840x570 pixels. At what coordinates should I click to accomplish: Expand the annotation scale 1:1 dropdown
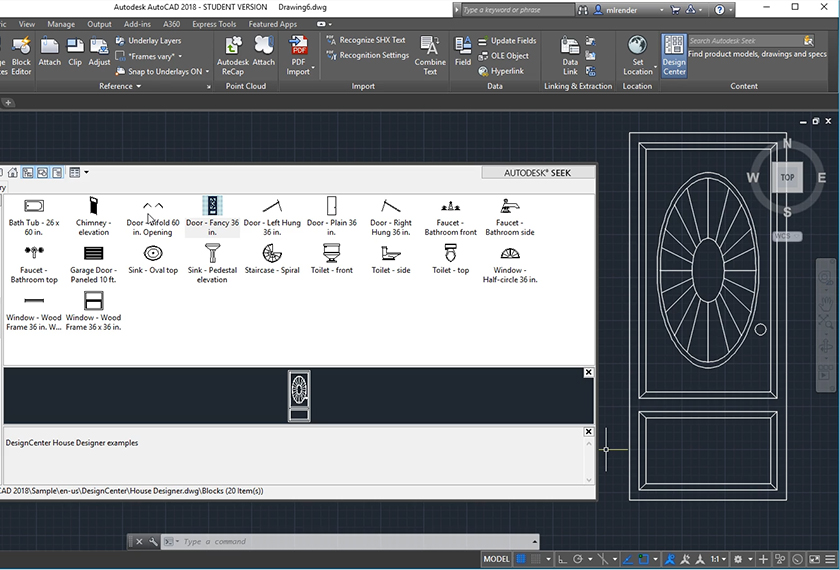718,559
